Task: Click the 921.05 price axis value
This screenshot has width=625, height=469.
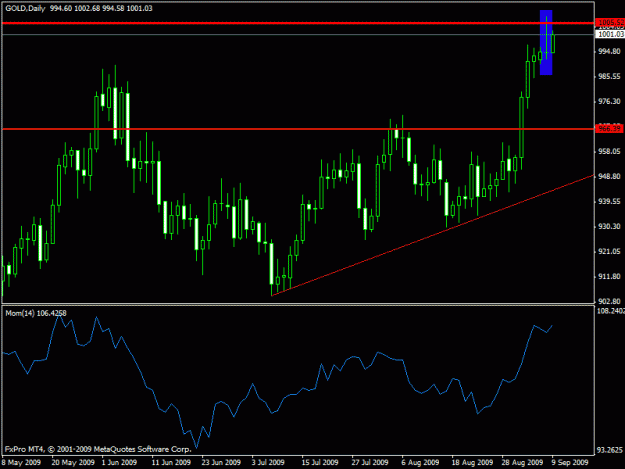Action: pyautogui.click(x=609, y=251)
